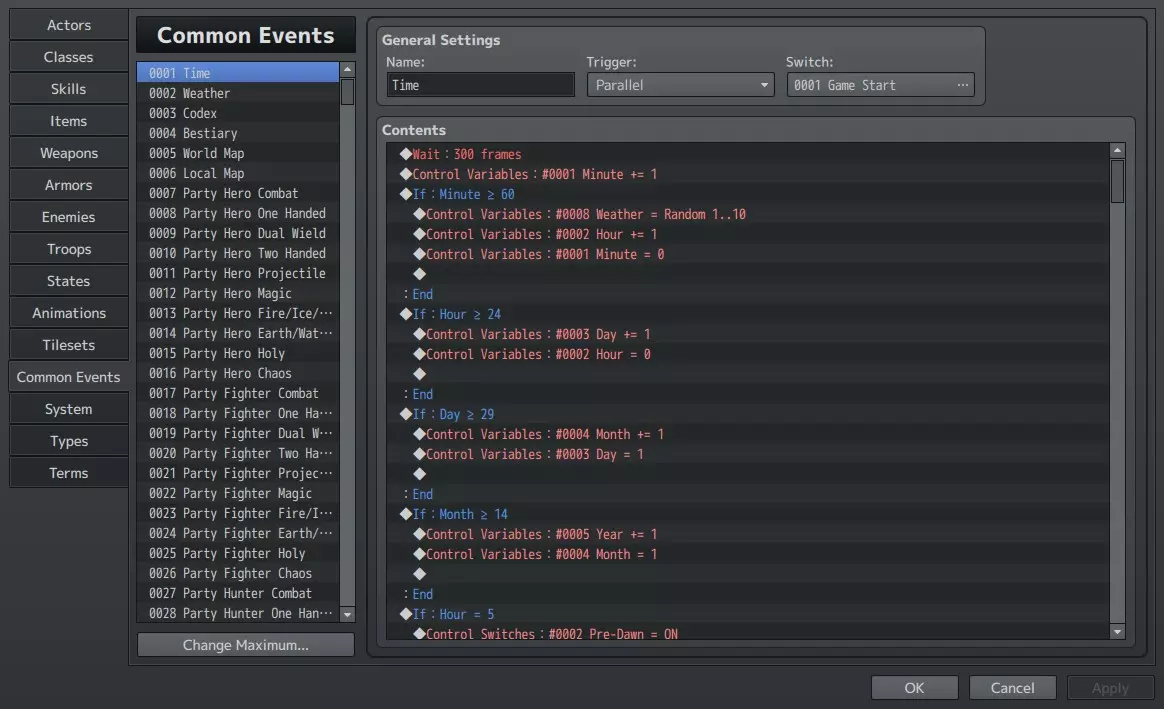Switch to the Actors database tab

point(69,25)
